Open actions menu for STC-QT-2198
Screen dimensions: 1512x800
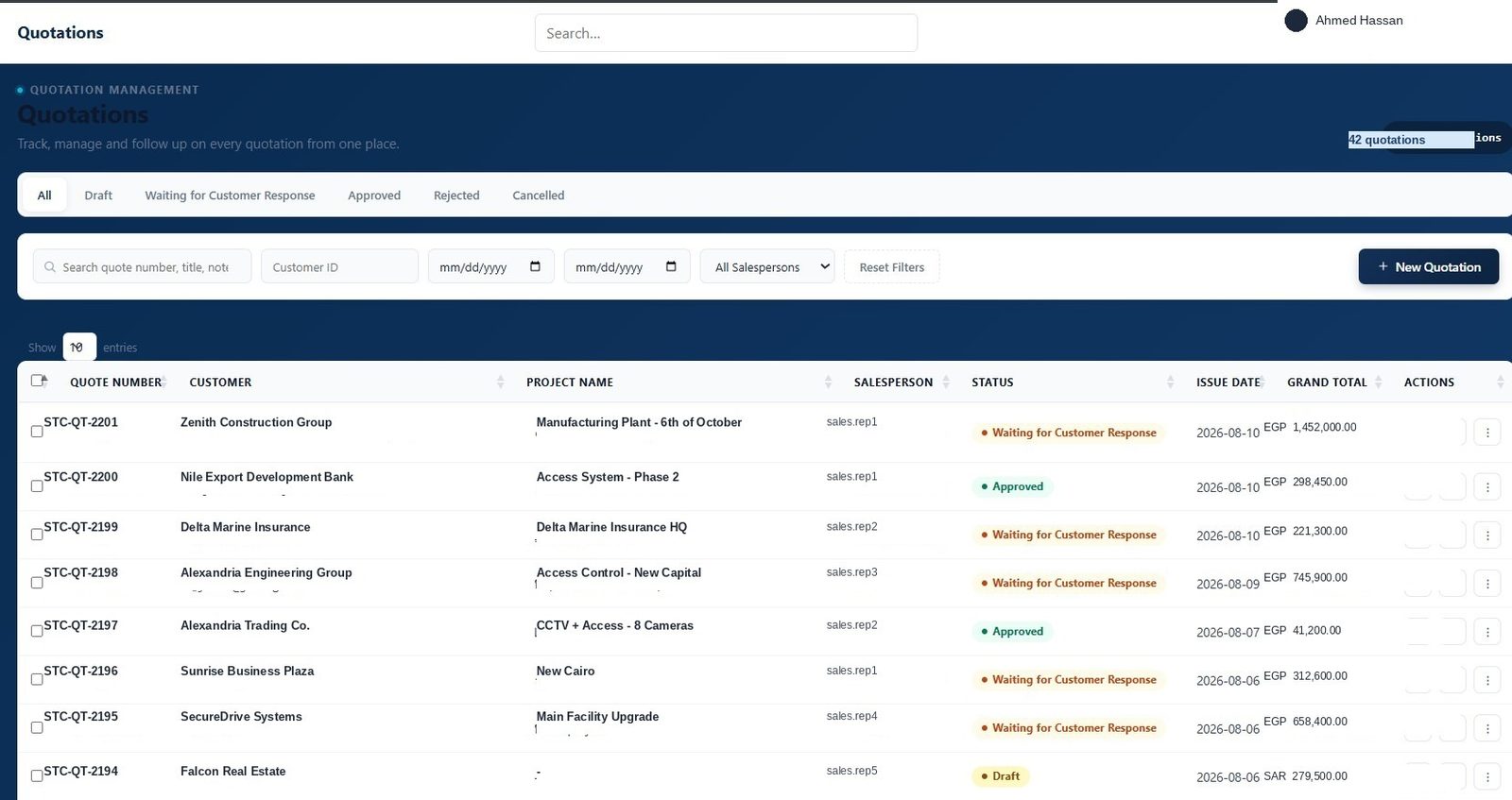(1486, 584)
